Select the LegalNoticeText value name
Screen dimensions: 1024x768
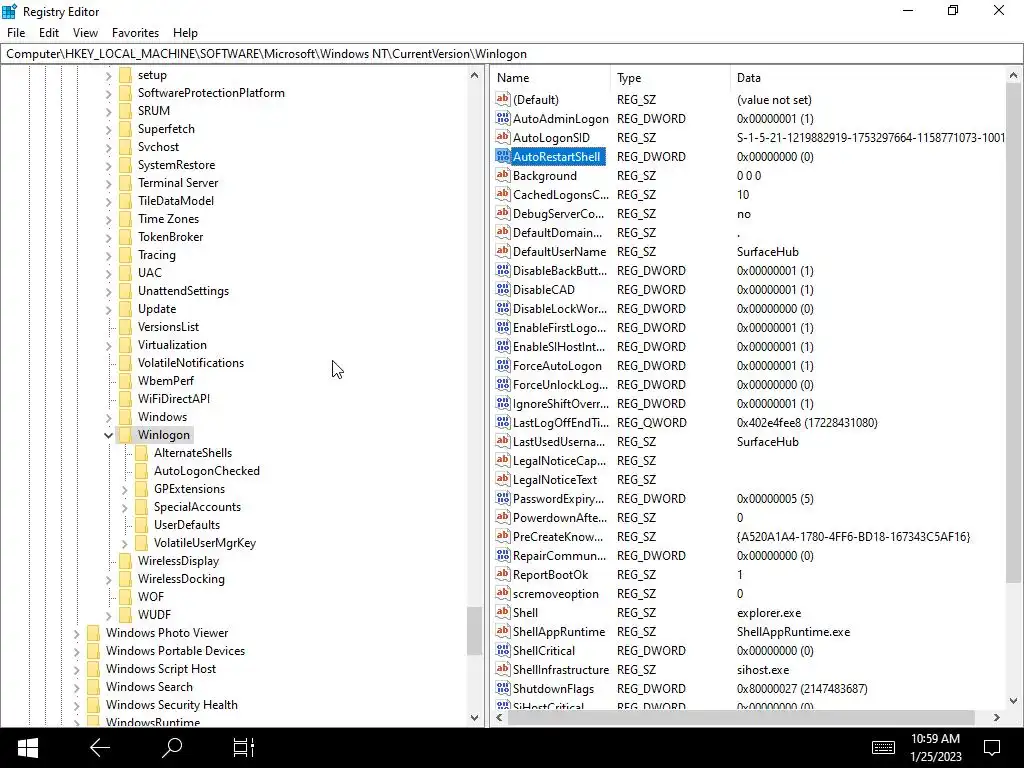[x=554, y=479]
